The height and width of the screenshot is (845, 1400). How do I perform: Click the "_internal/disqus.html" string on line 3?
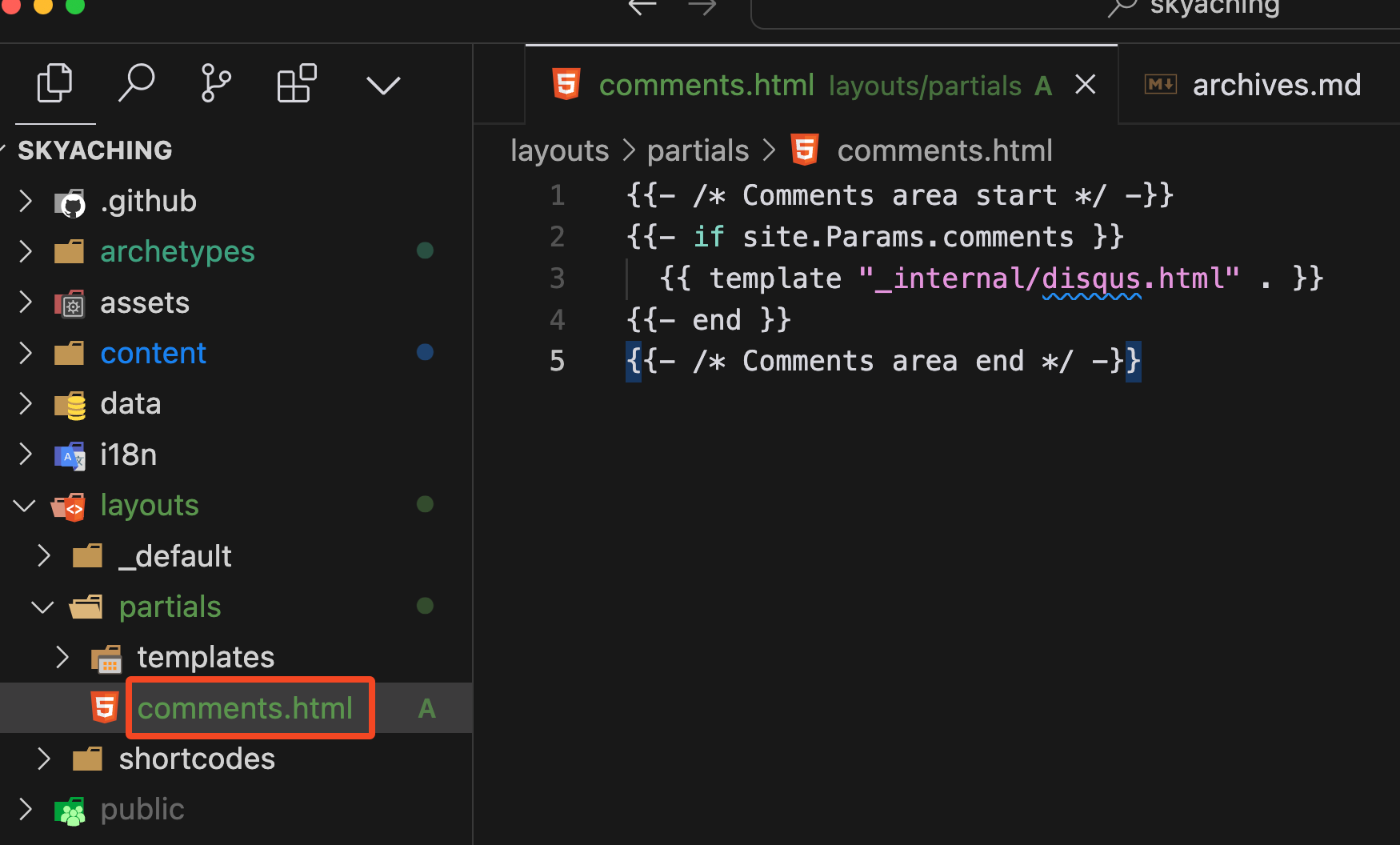1049,278
